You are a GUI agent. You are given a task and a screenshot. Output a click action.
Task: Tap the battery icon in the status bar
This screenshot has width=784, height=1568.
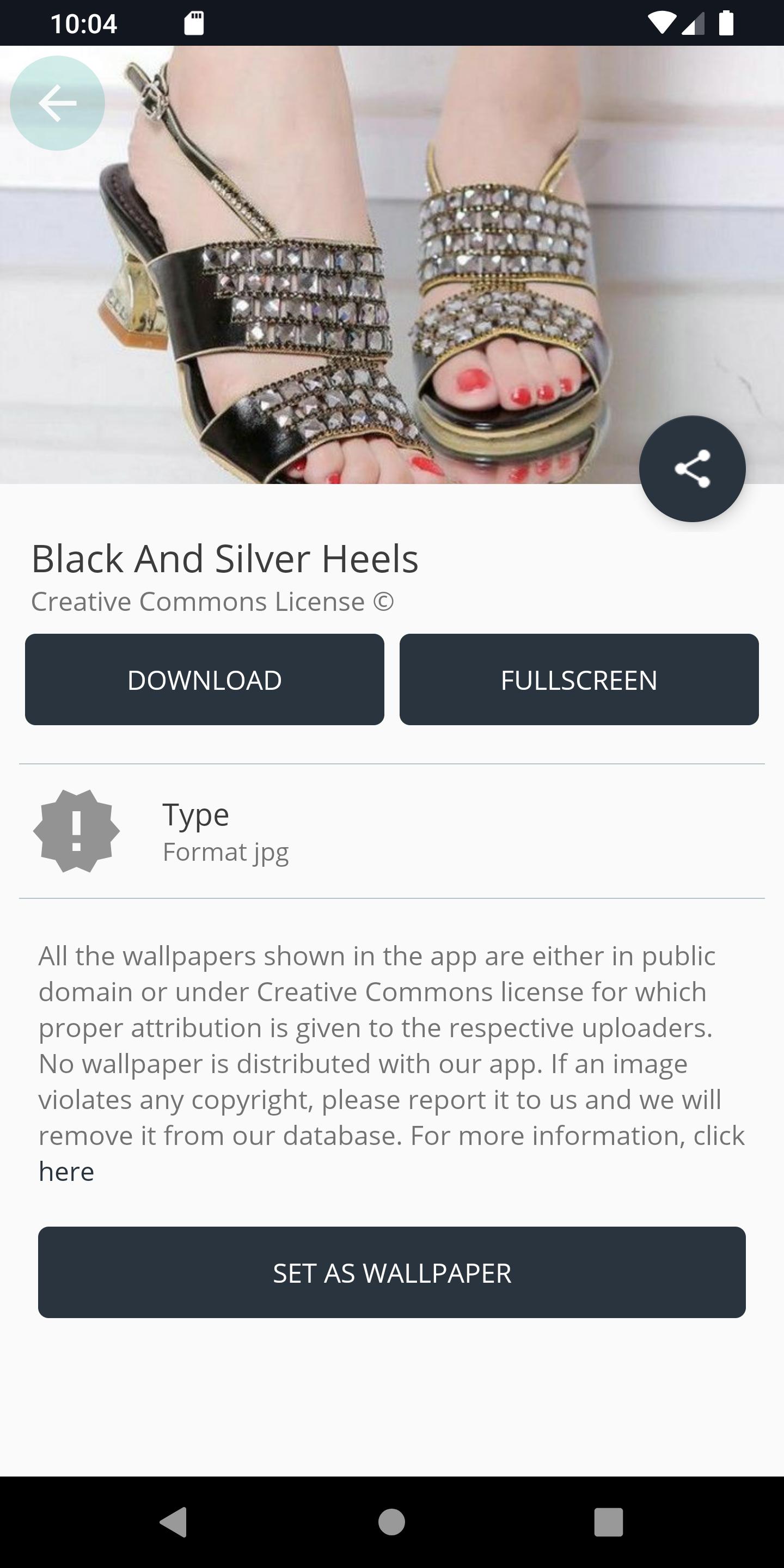[x=726, y=23]
